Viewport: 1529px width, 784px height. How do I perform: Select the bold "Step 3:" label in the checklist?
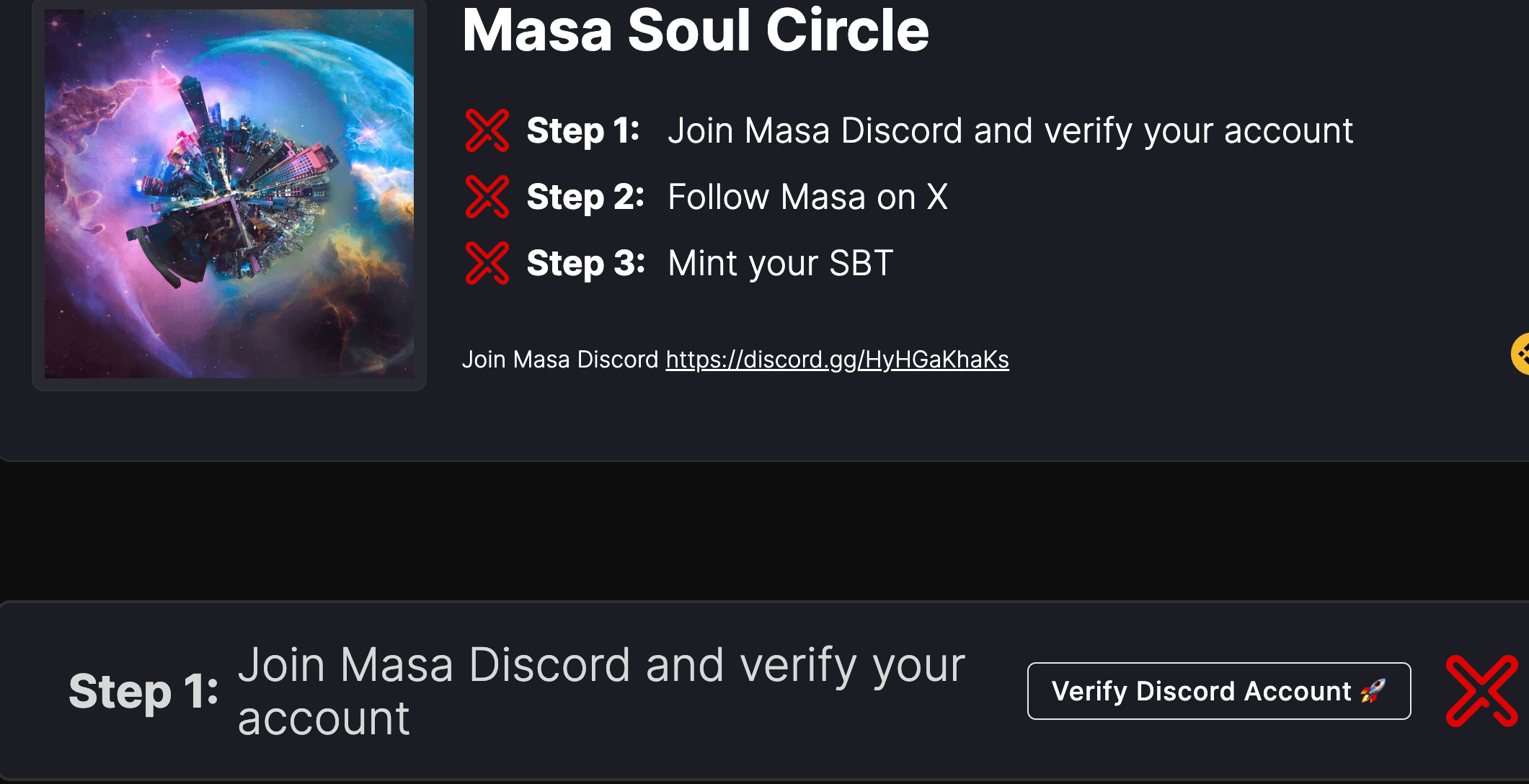tap(585, 264)
